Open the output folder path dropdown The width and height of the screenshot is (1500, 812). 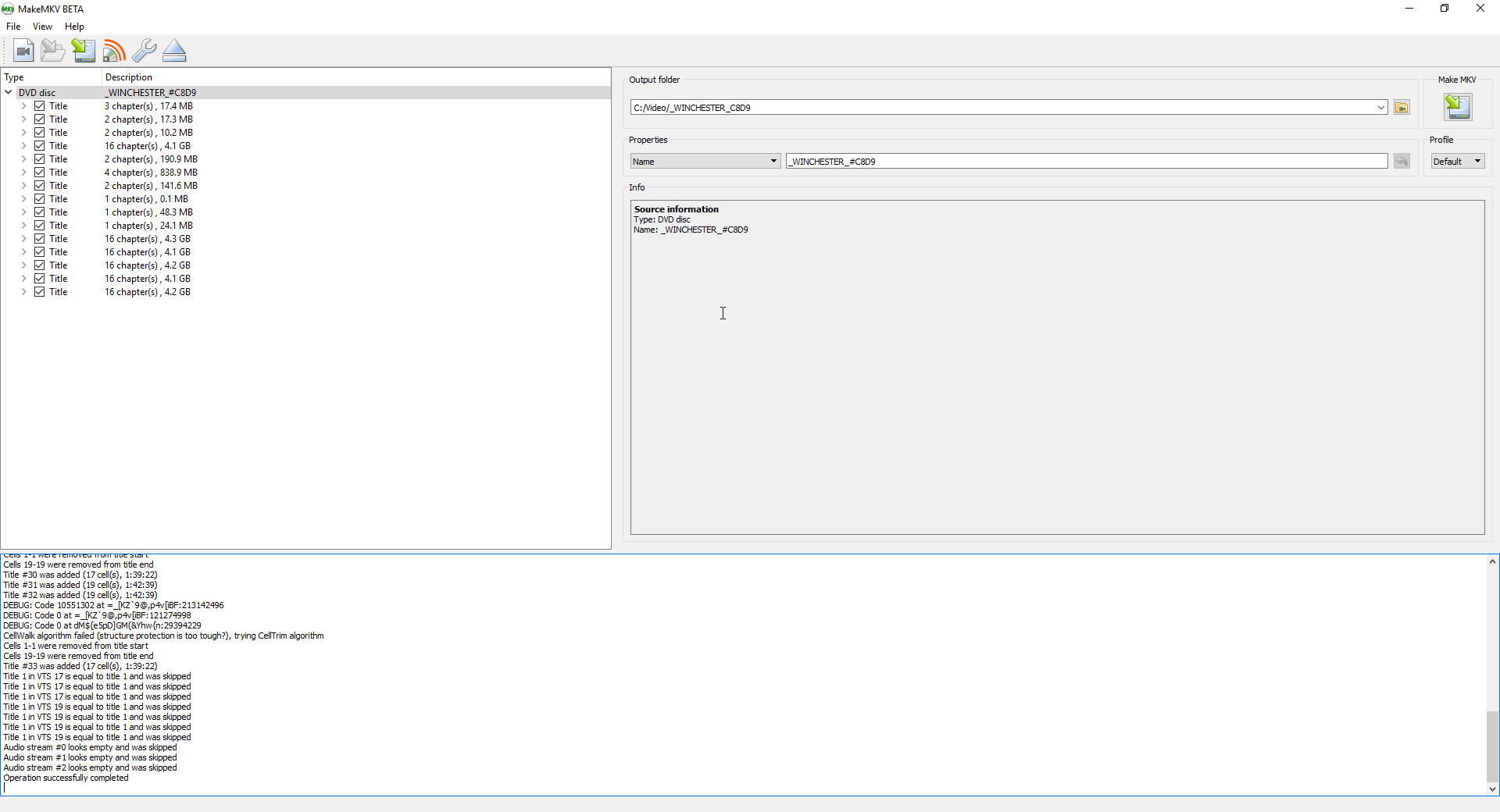[1380, 108]
